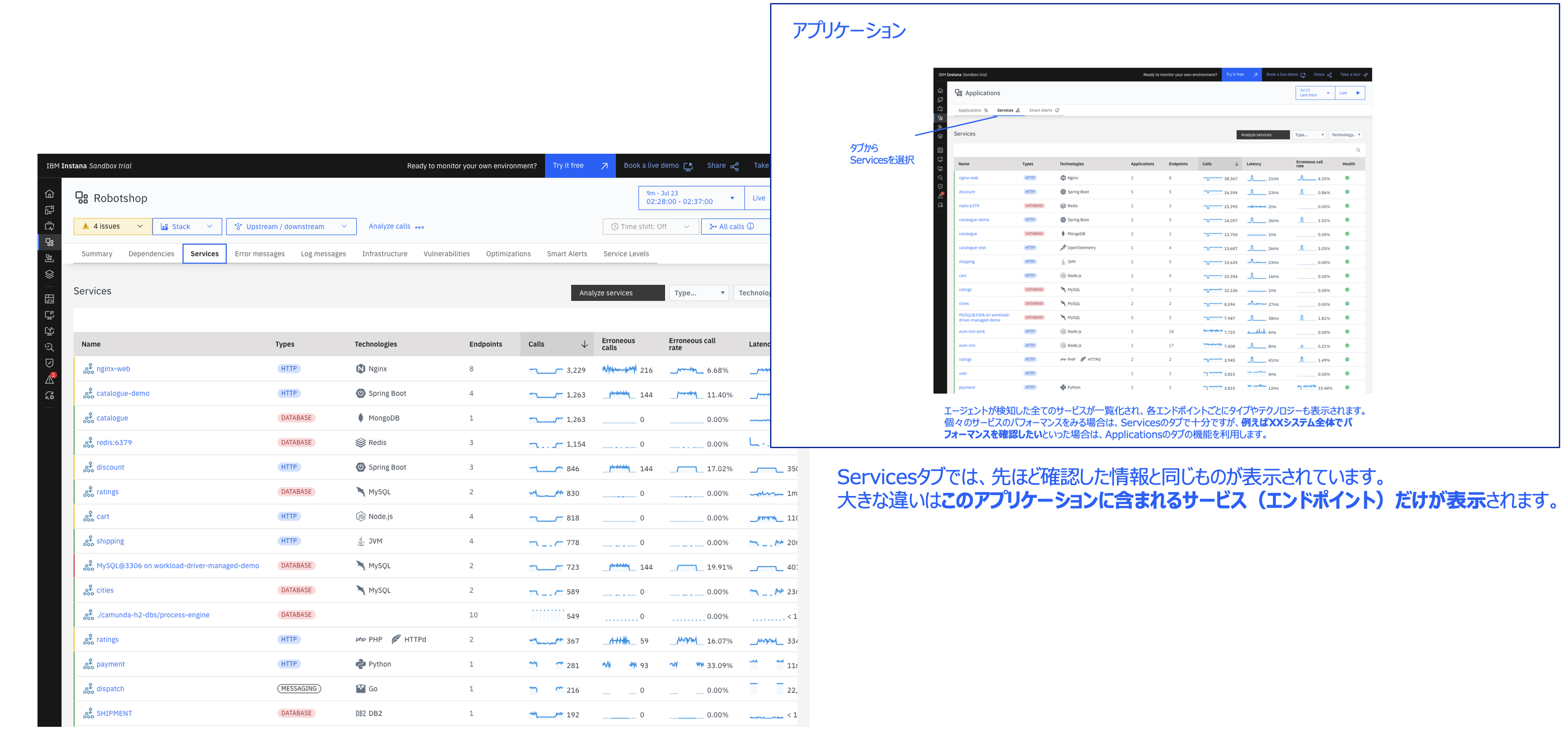Click the Applications icon in sidebar
The width and height of the screenshot is (1568, 729).
pos(49,243)
